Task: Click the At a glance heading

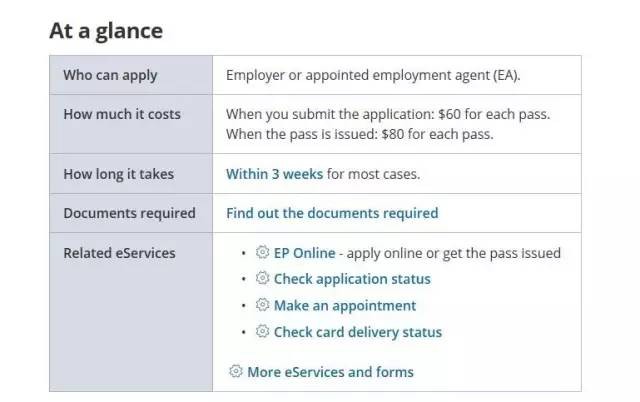Action: tap(106, 31)
